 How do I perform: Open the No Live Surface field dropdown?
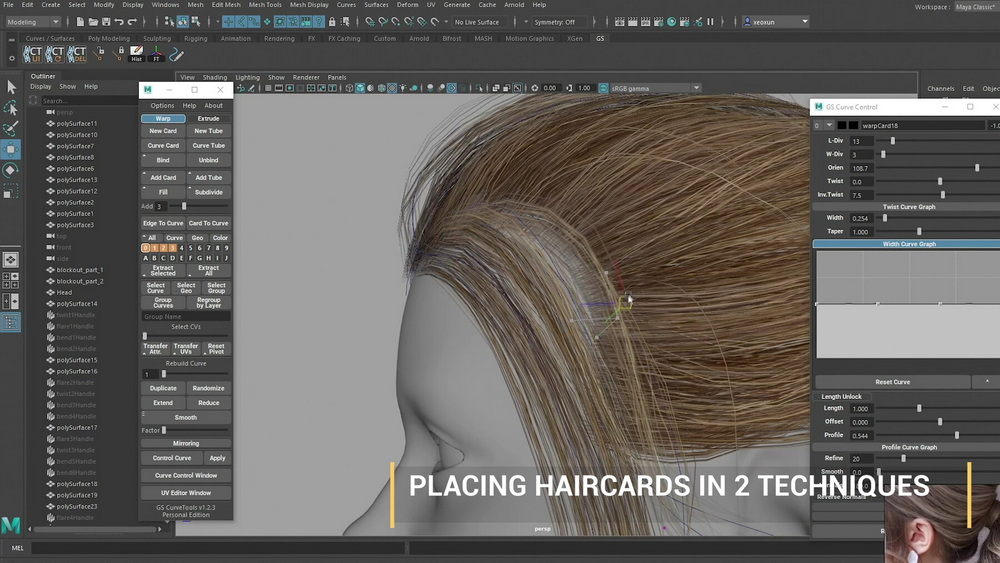coord(480,22)
